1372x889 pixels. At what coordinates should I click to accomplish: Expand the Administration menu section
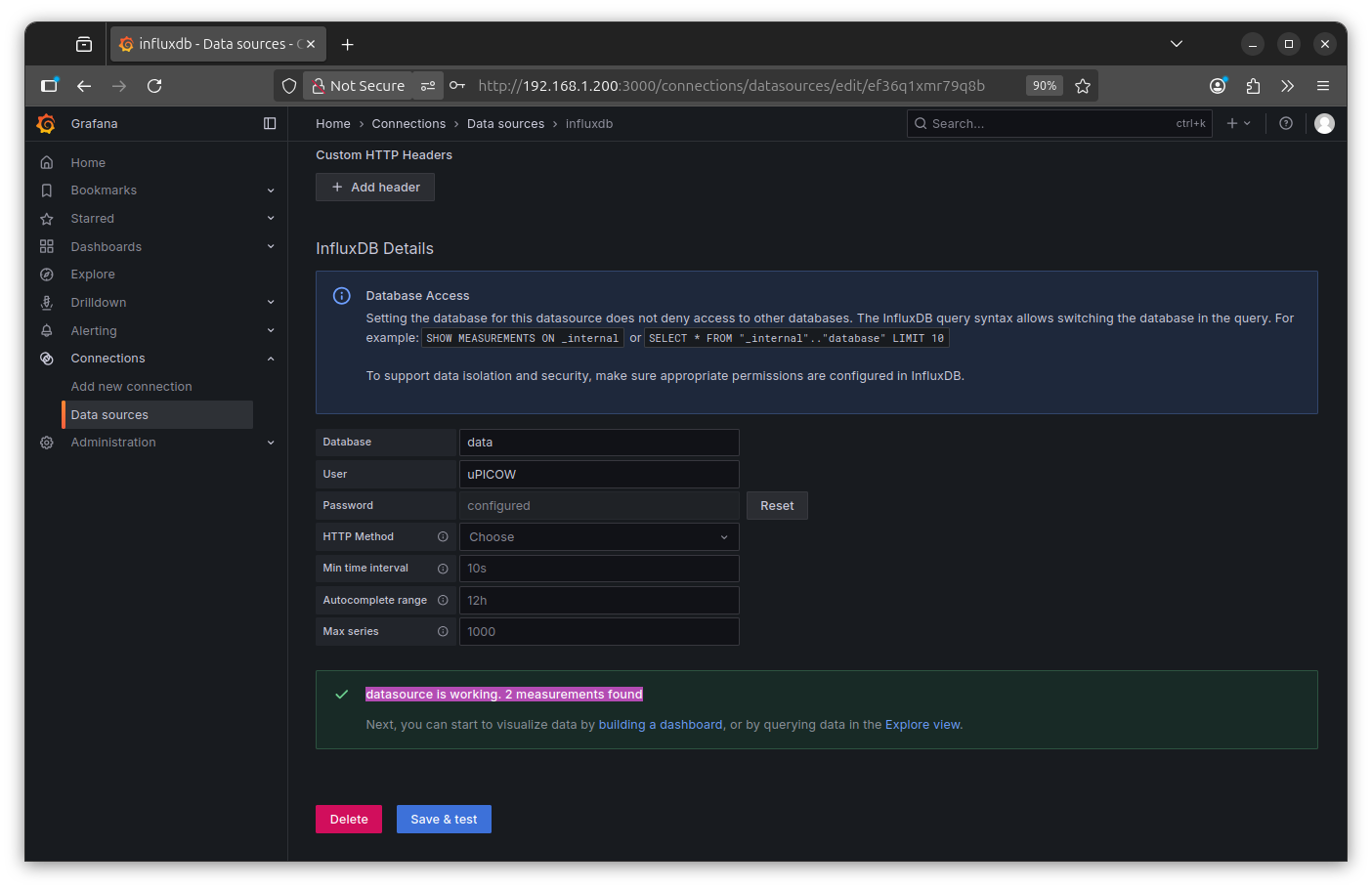coord(271,443)
